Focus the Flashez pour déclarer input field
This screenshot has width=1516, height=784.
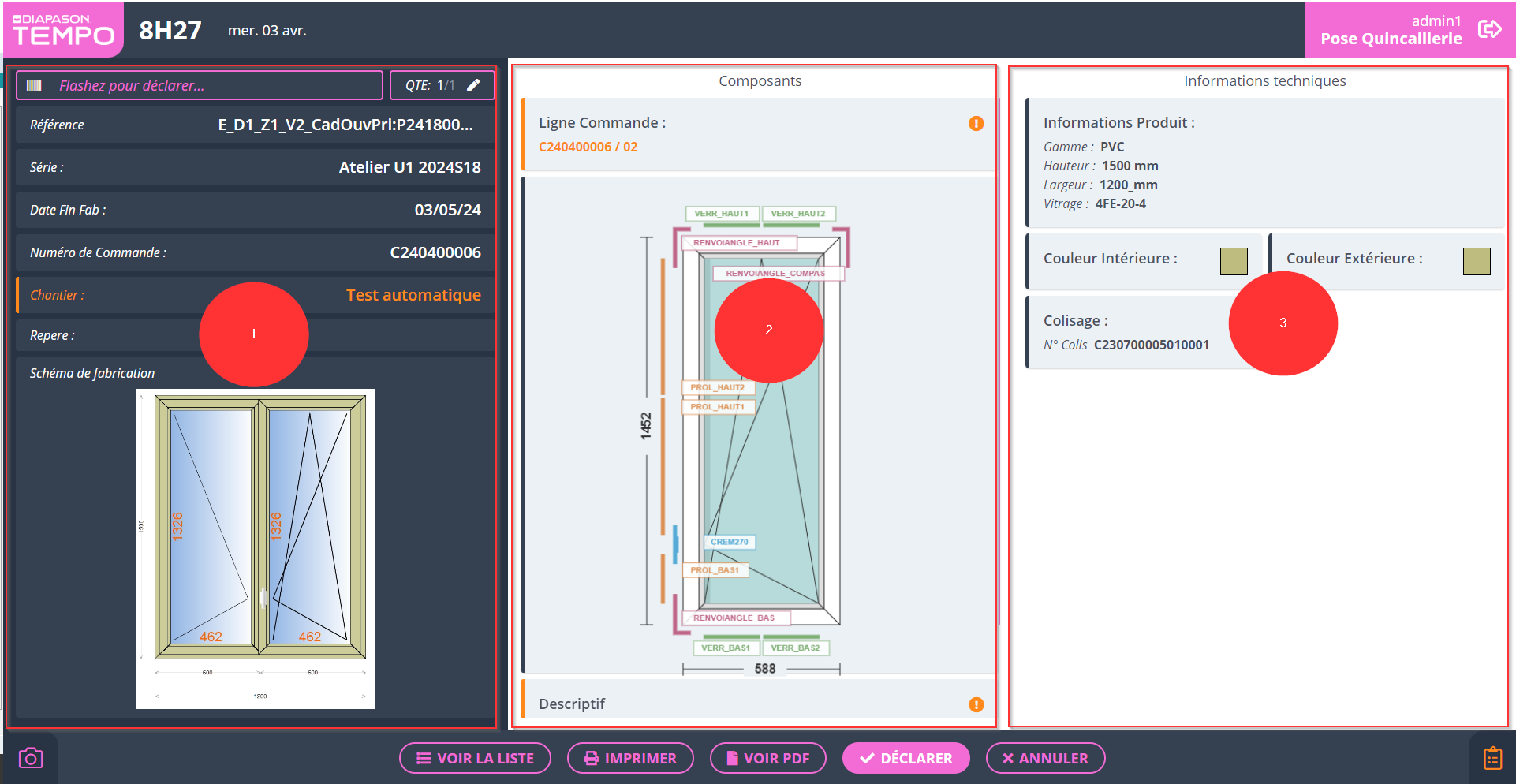pyautogui.click(x=213, y=85)
